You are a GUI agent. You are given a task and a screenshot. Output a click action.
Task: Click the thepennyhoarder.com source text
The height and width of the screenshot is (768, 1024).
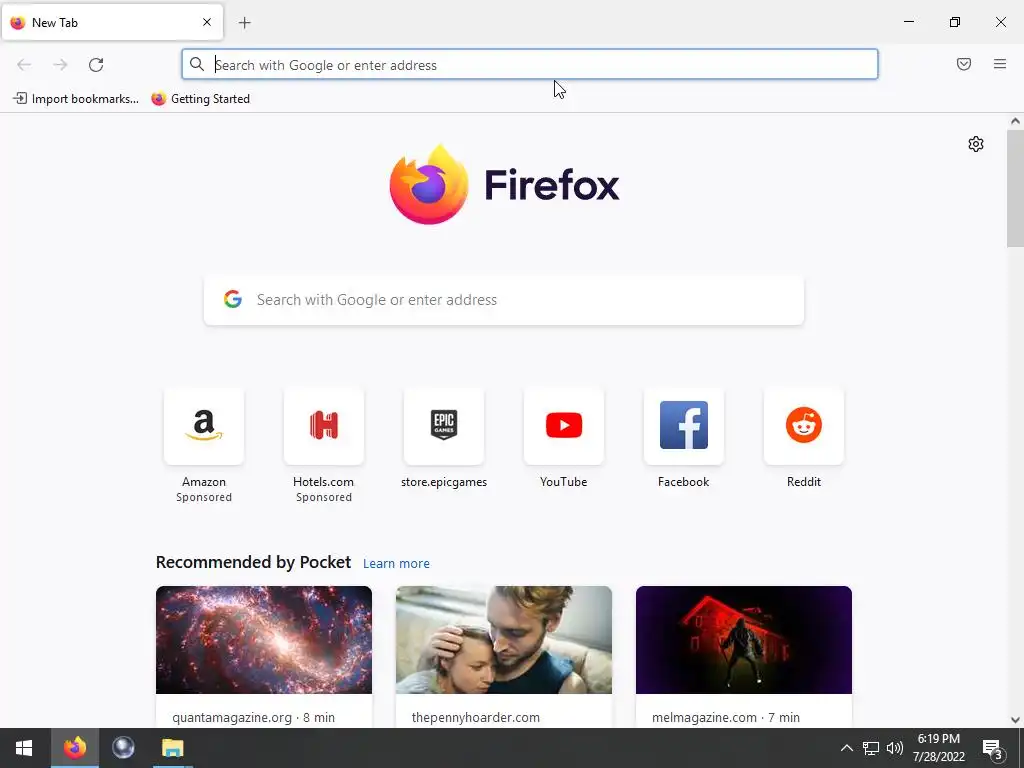click(475, 717)
